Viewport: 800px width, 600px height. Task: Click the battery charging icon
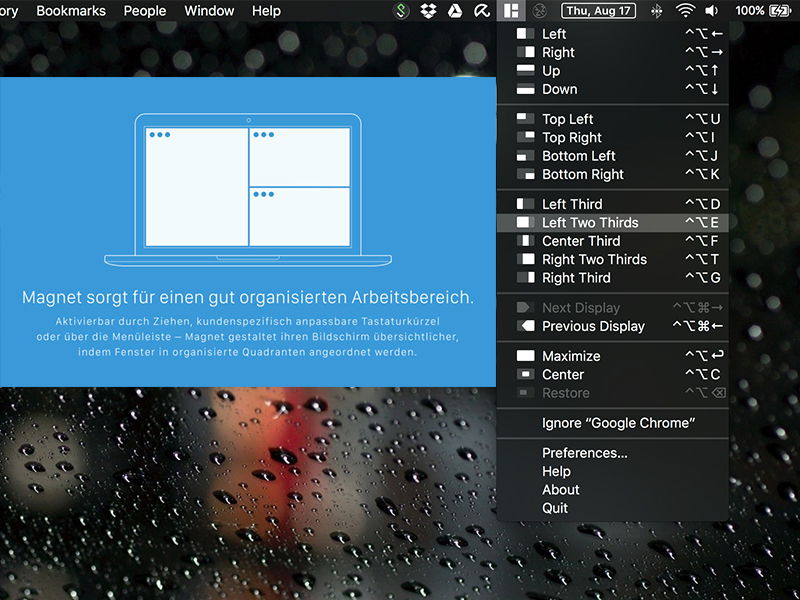(x=781, y=11)
